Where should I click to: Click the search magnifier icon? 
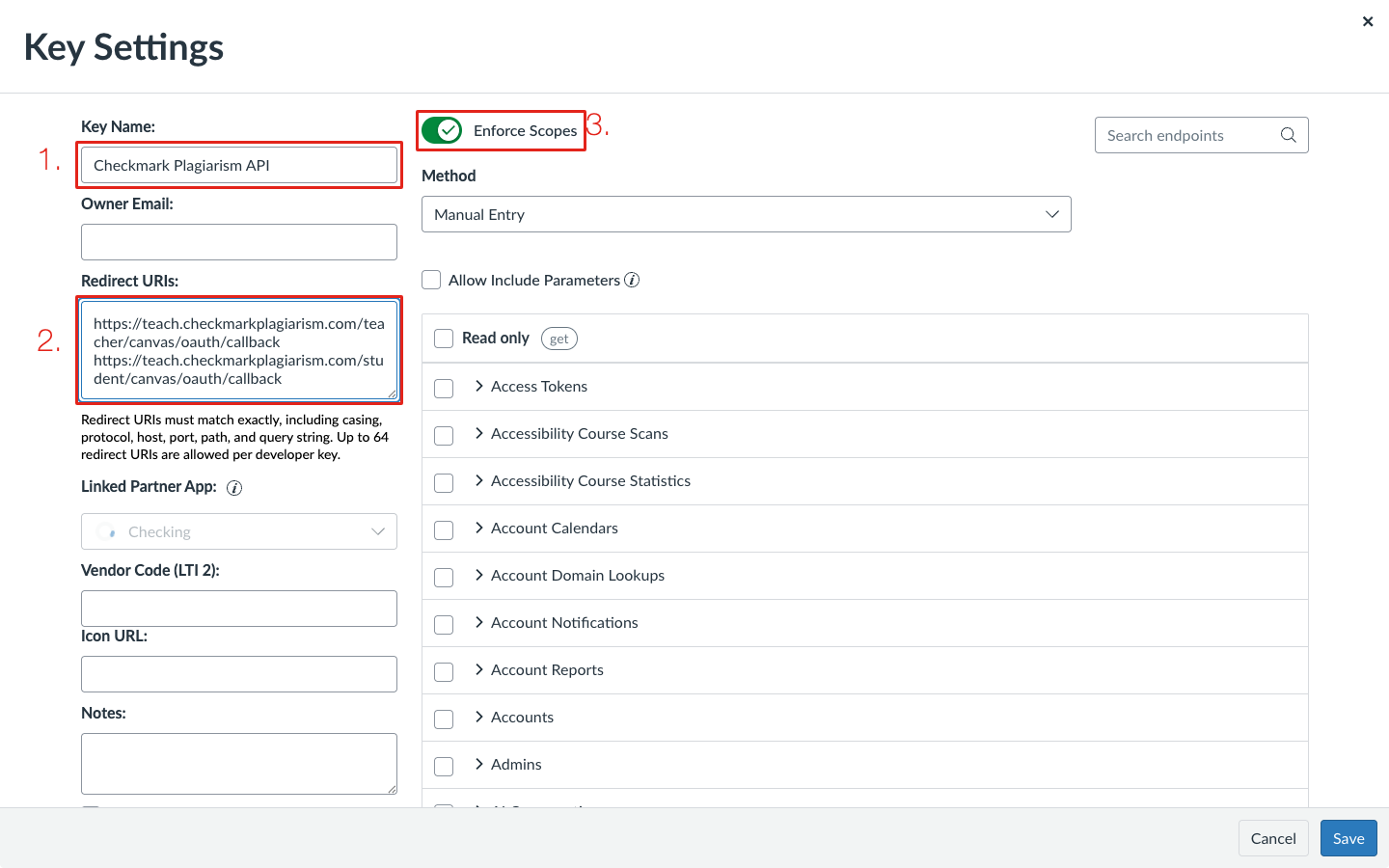pos(1288,135)
